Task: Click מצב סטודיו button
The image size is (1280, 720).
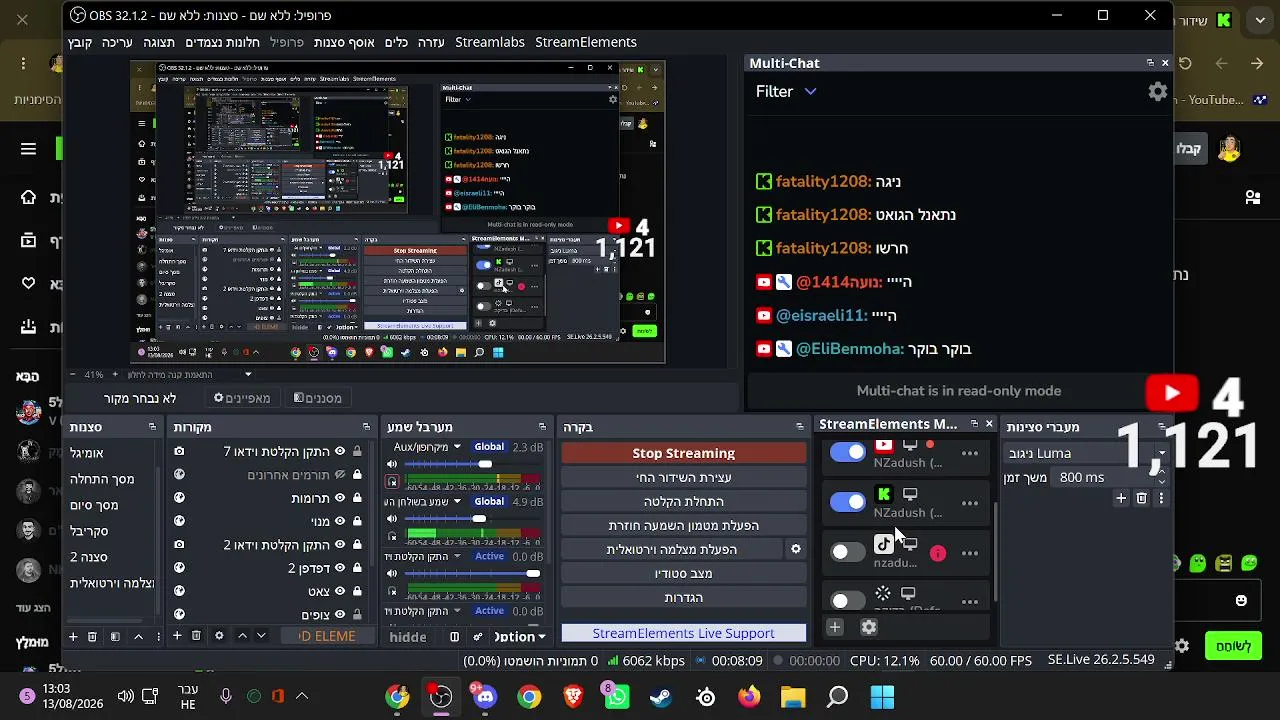Action: pos(684,573)
